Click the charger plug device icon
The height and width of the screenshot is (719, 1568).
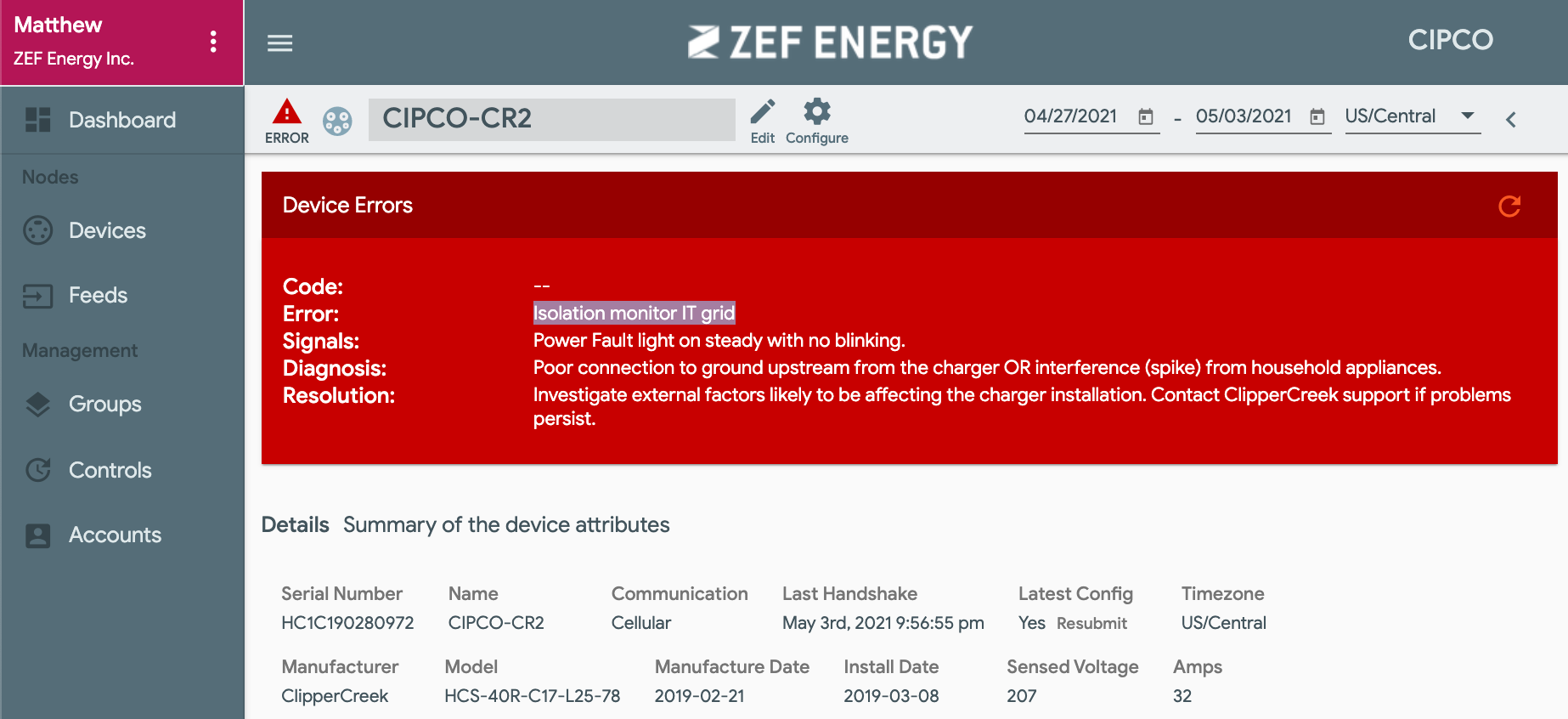[x=337, y=121]
